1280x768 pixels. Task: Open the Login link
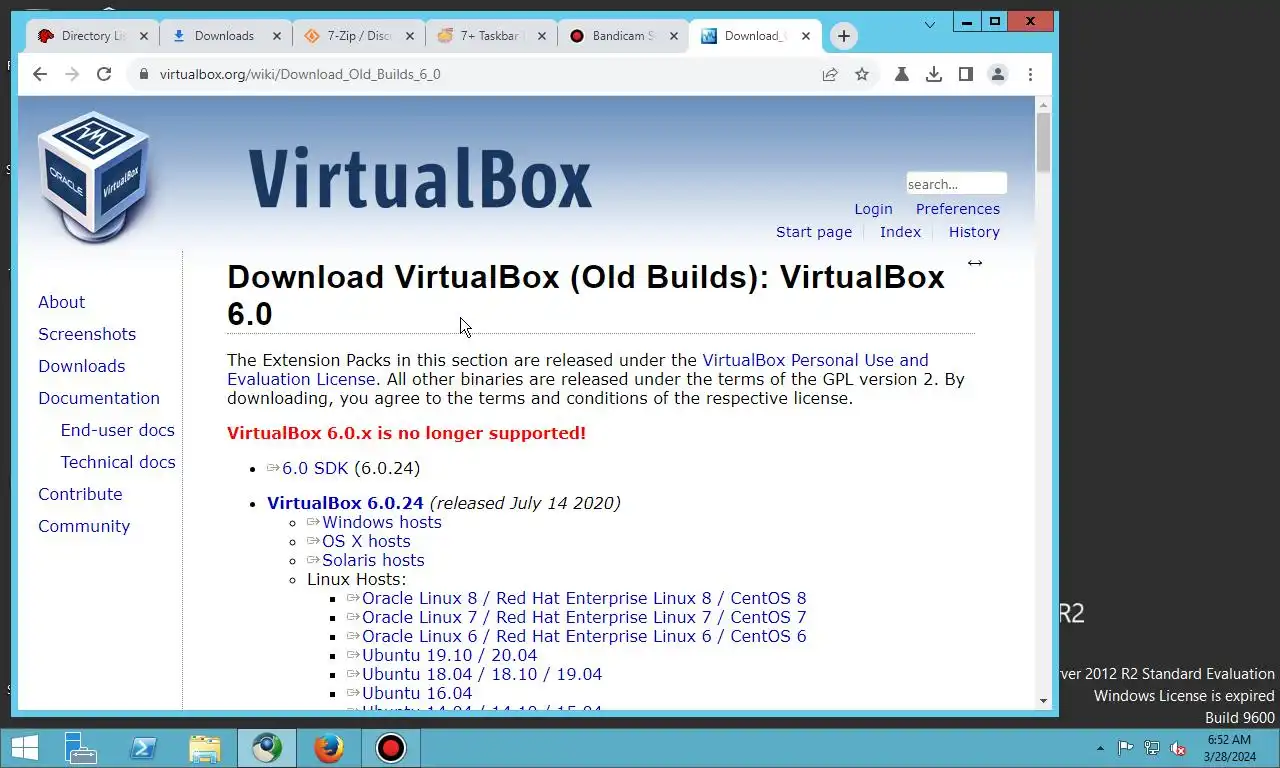tap(873, 209)
